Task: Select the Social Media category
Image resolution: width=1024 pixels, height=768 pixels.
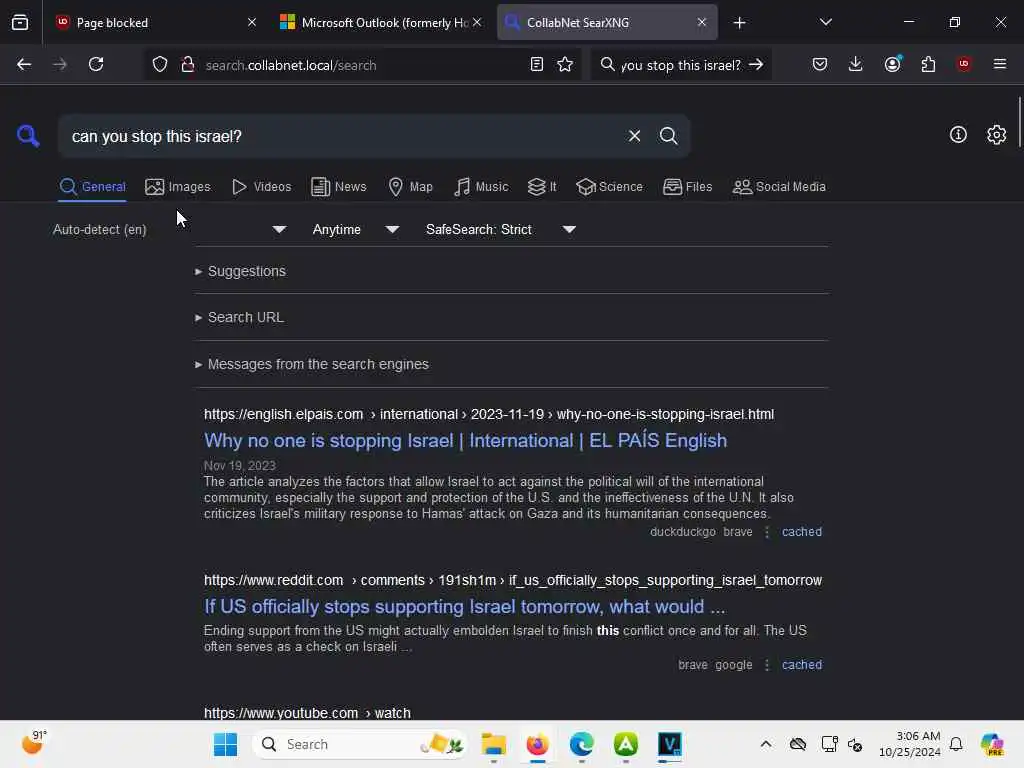Action: tap(779, 187)
